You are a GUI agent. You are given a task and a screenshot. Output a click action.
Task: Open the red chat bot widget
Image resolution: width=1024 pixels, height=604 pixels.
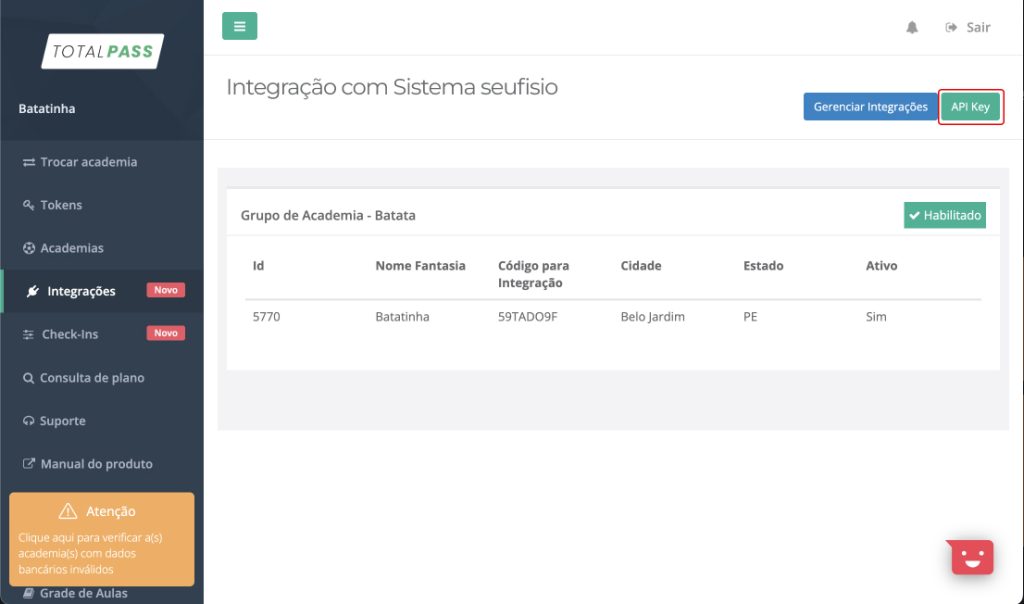click(971, 556)
